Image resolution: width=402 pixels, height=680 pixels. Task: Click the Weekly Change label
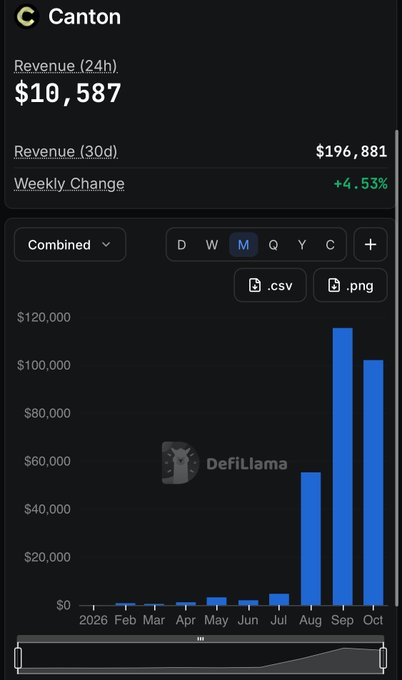point(69,184)
